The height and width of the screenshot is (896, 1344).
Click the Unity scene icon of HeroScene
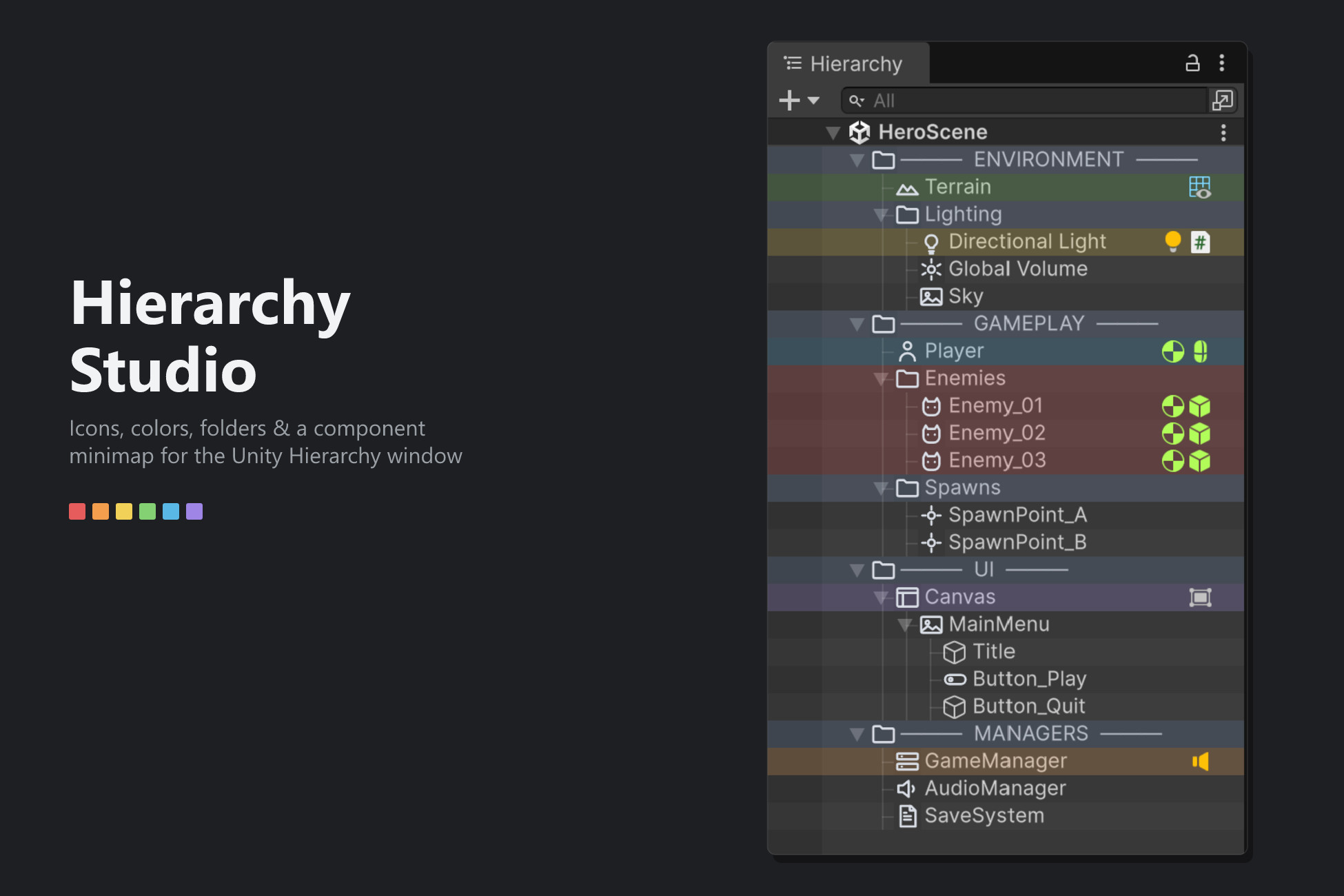coord(859,132)
